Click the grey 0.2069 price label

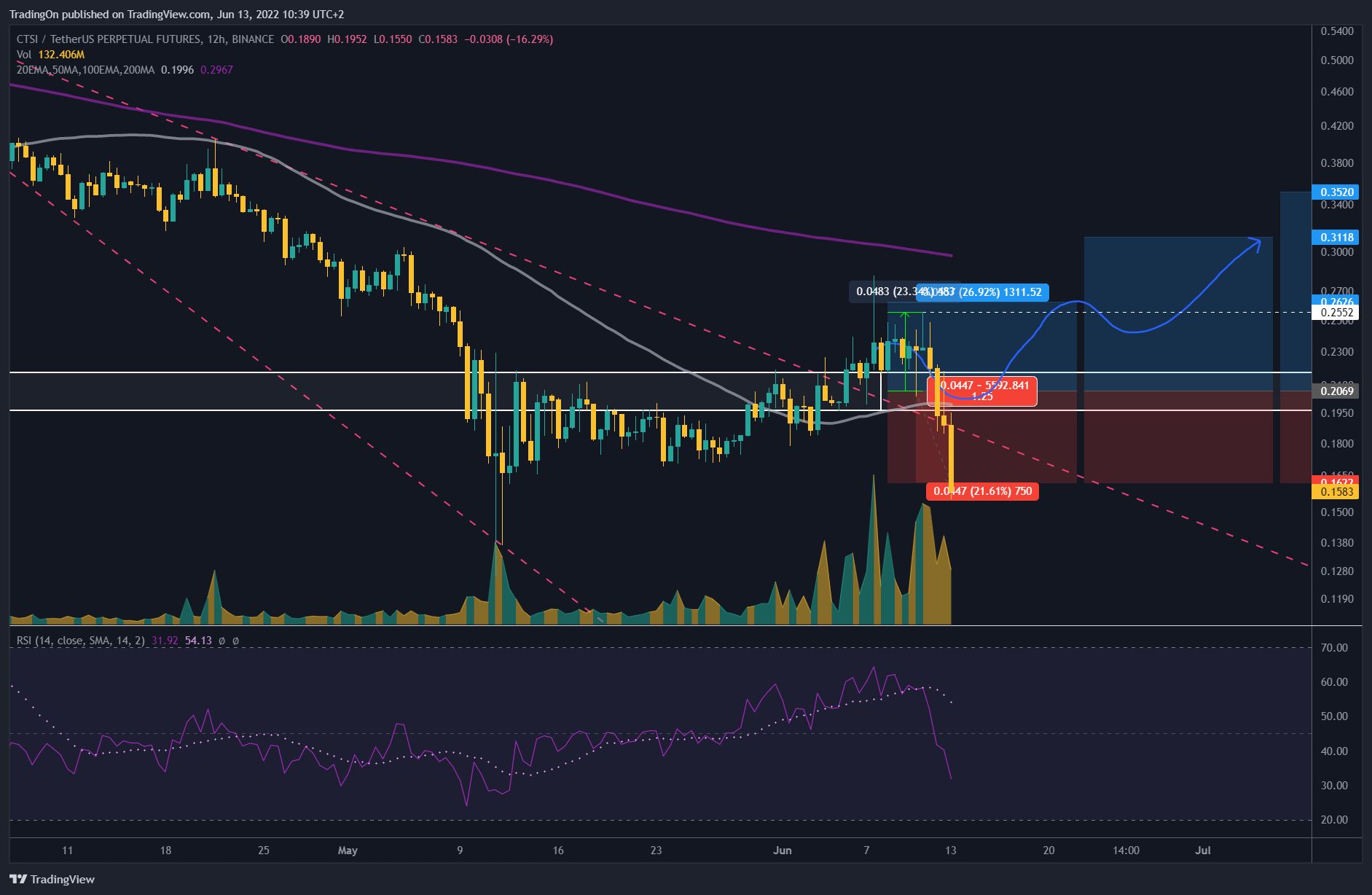click(x=1336, y=391)
